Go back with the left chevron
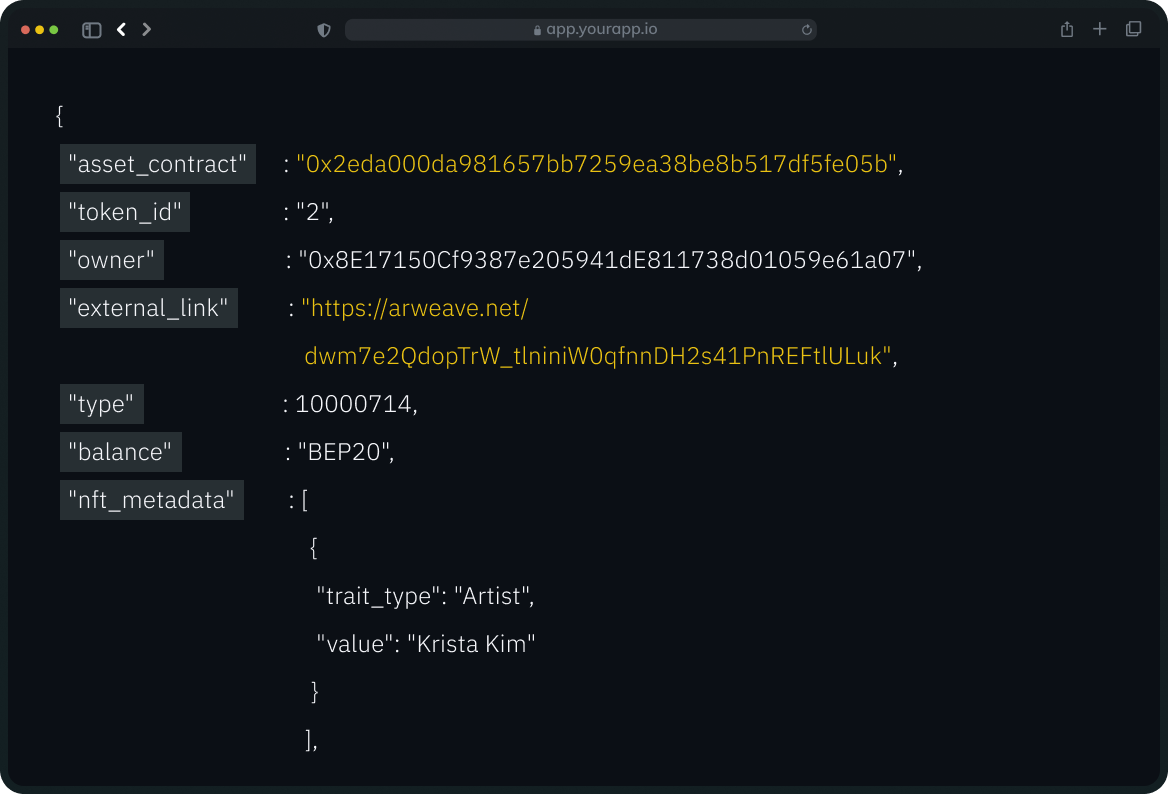 tap(121, 30)
